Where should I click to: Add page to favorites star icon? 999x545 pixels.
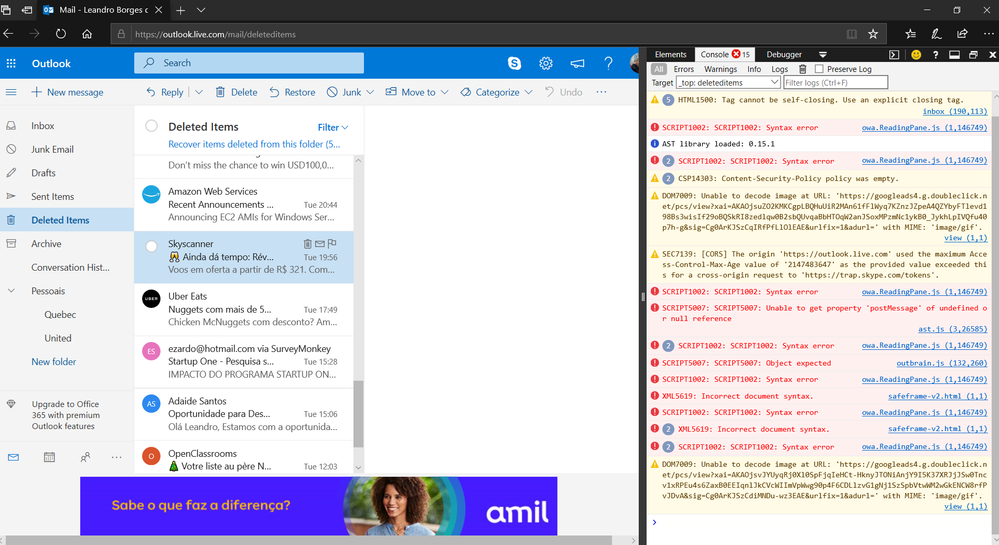click(x=873, y=34)
